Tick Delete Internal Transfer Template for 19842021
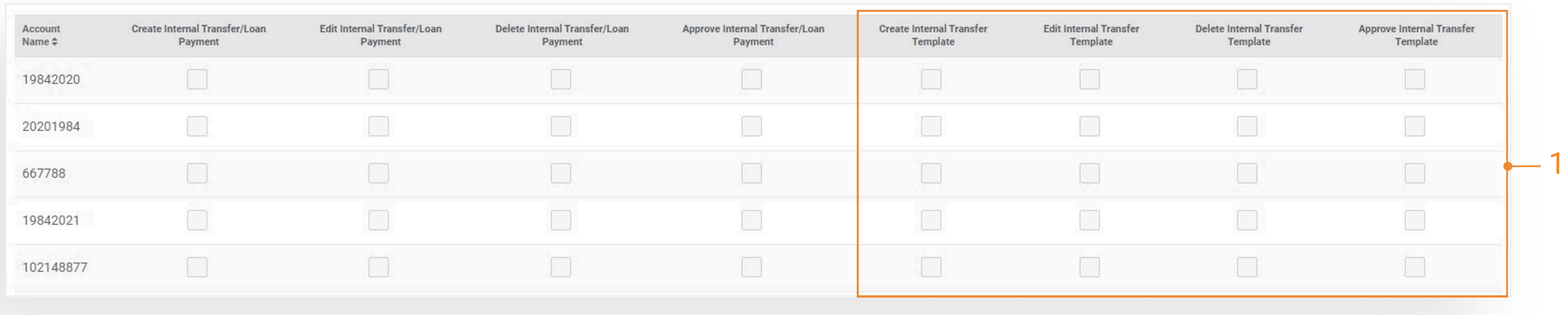1568x315 pixels. [x=1247, y=220]
